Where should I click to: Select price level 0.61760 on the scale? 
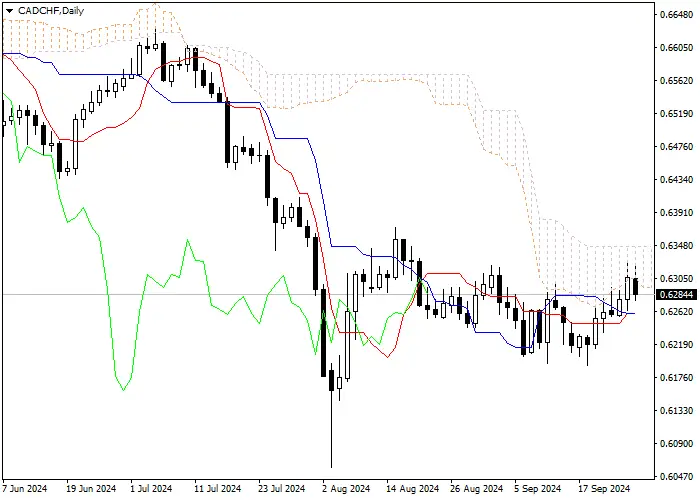point(677,378)
